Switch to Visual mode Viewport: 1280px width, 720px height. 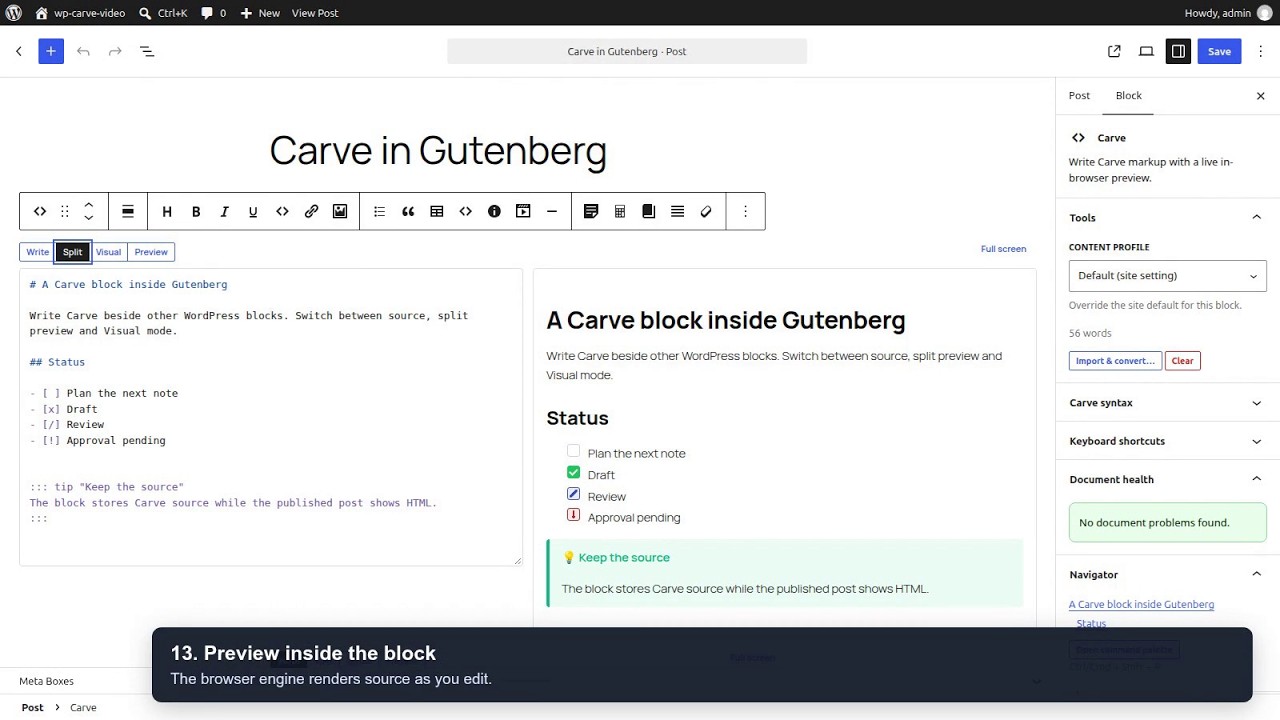108,252
